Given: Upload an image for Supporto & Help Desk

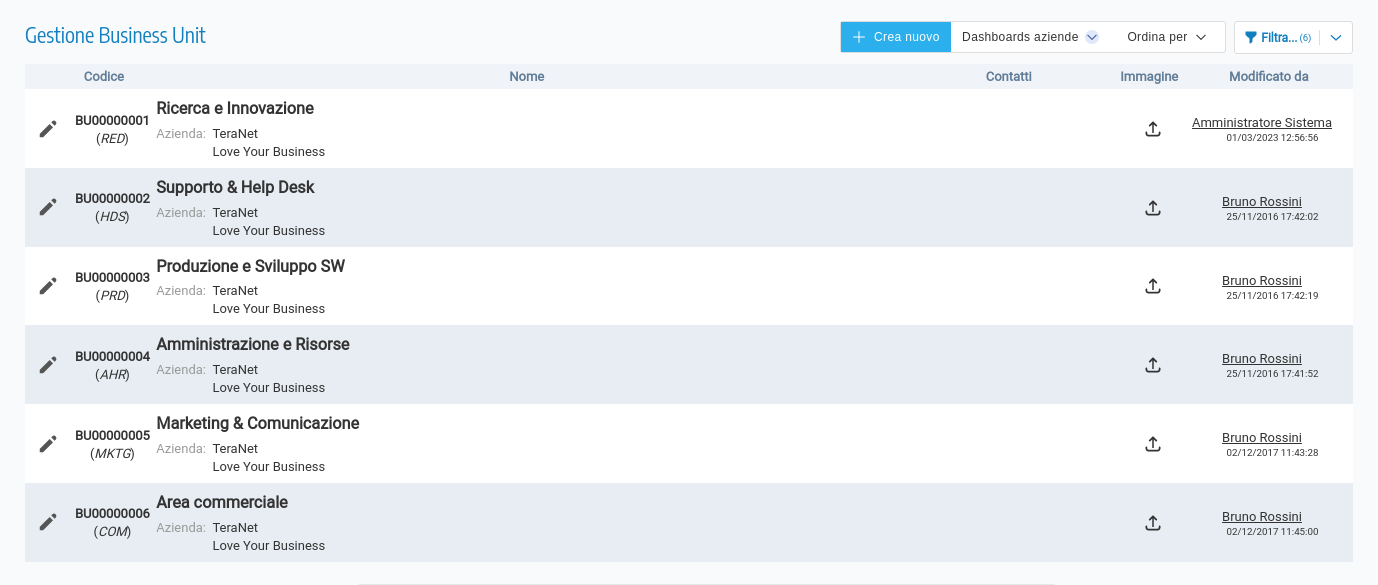Looking at the screenshot, I should pos(1152,208).
